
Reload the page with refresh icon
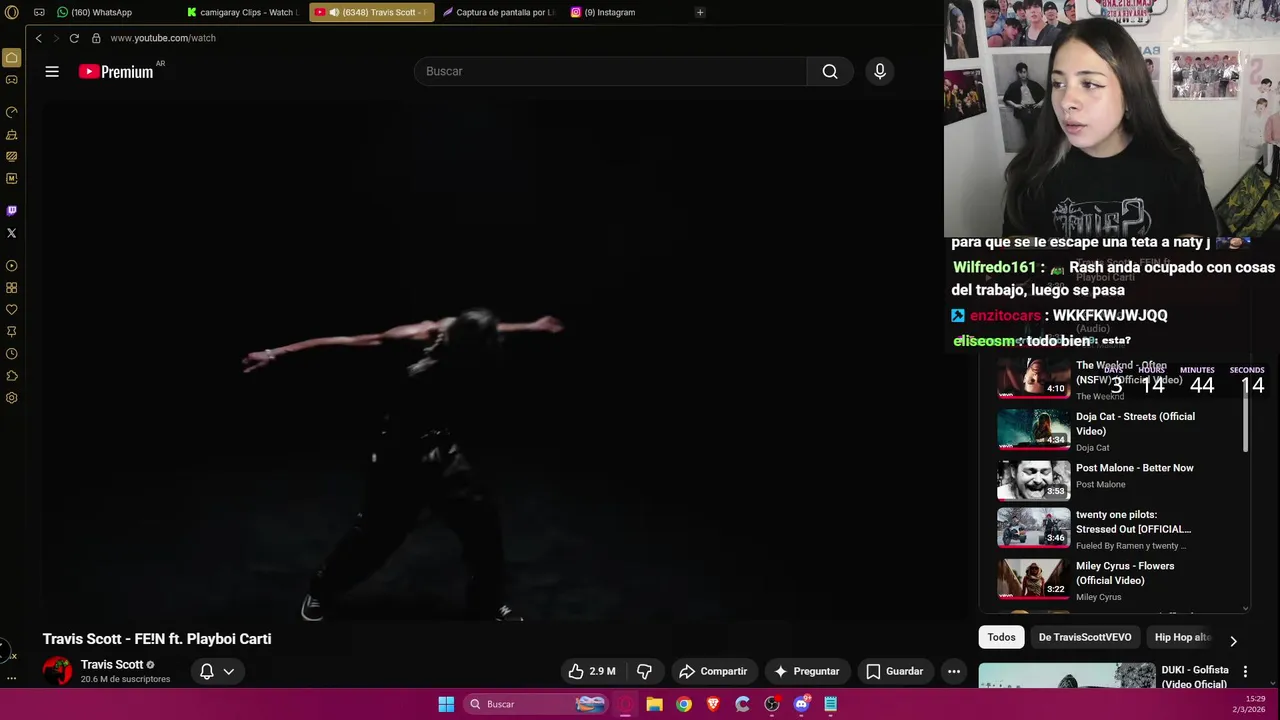click(x=74, y=38)
